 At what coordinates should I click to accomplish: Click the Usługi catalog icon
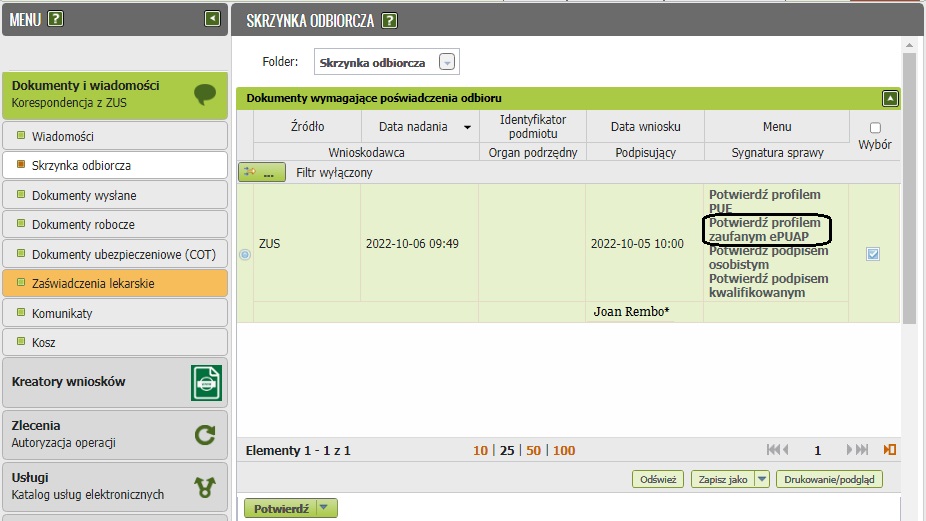click(205, 486)
